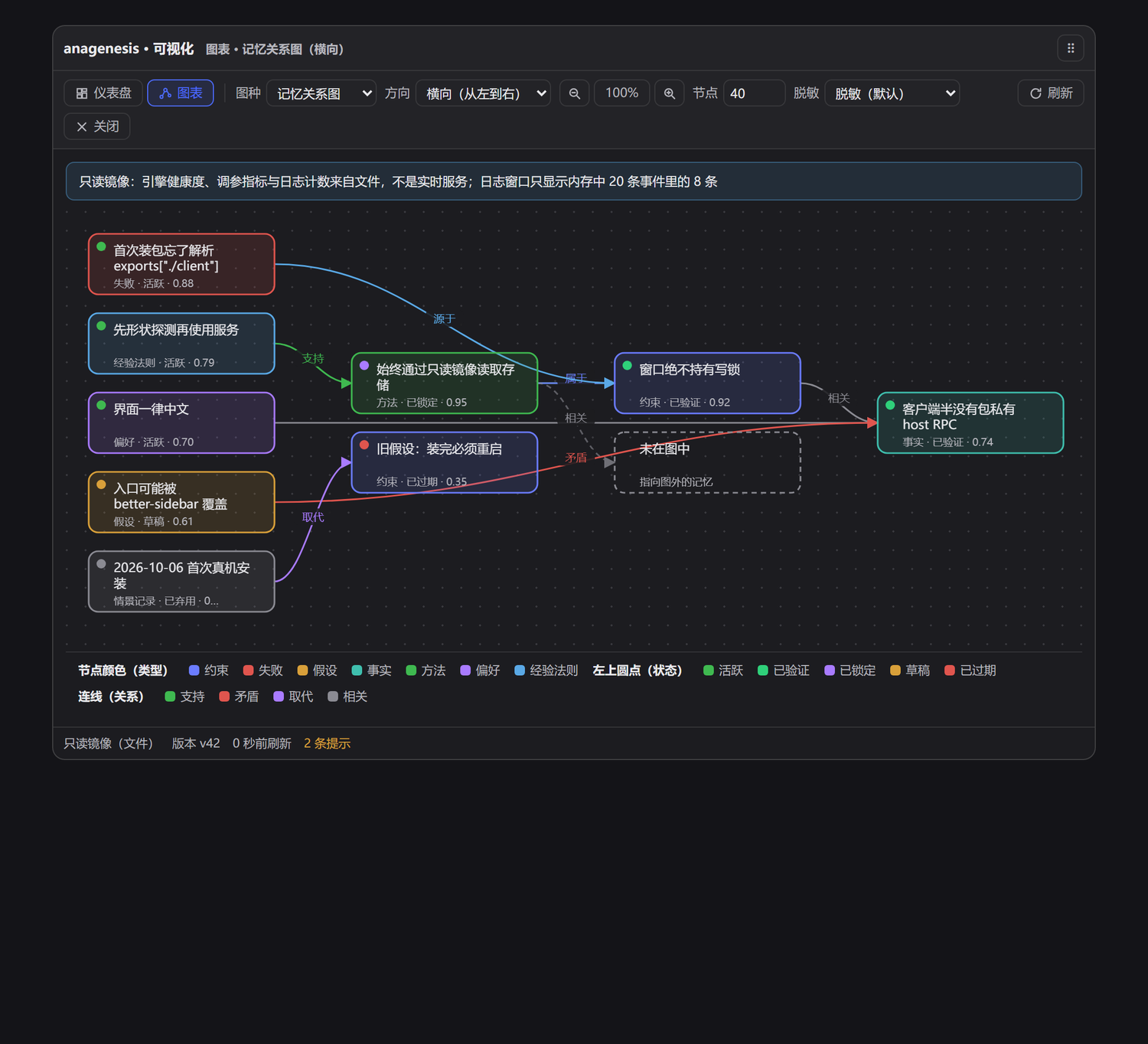Select node 2026-10-06 首次真机安装
Screen dimensions: 1148x1044
[181, 582]
